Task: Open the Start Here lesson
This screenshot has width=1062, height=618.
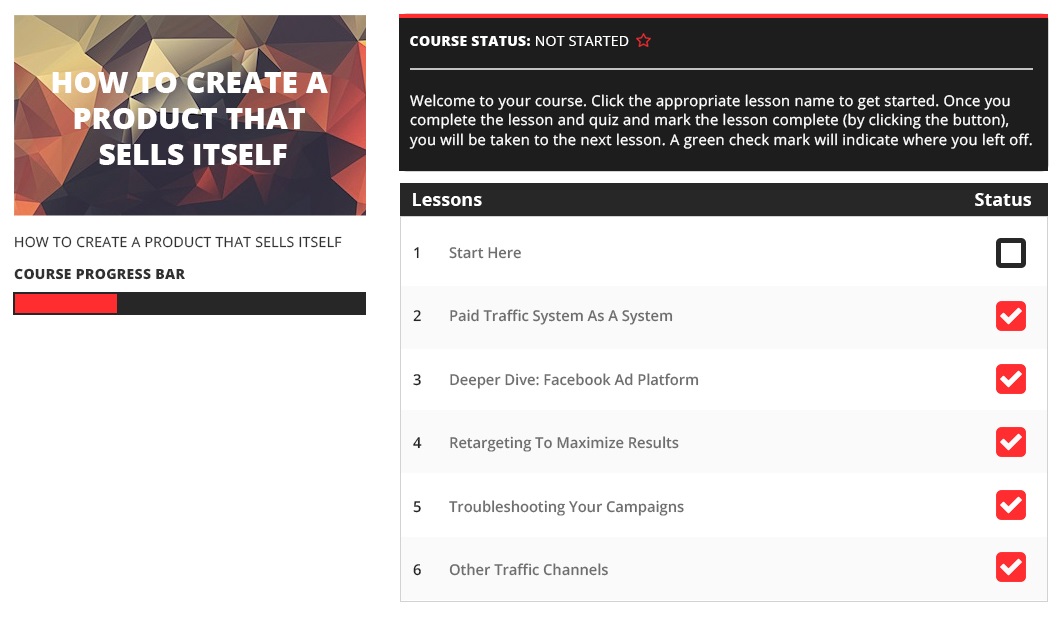Action: (484, 253)
